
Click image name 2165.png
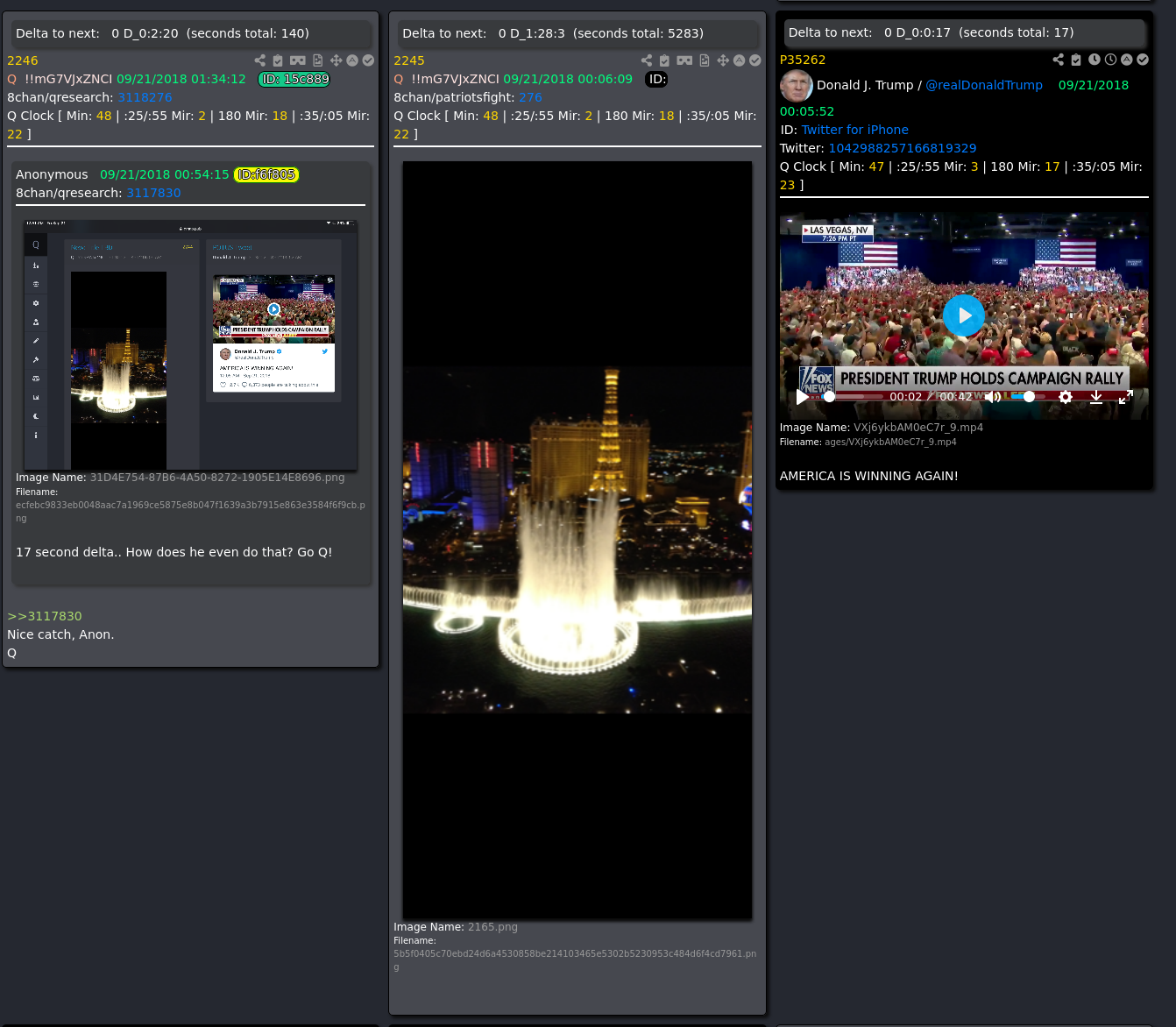pos(492,926)
